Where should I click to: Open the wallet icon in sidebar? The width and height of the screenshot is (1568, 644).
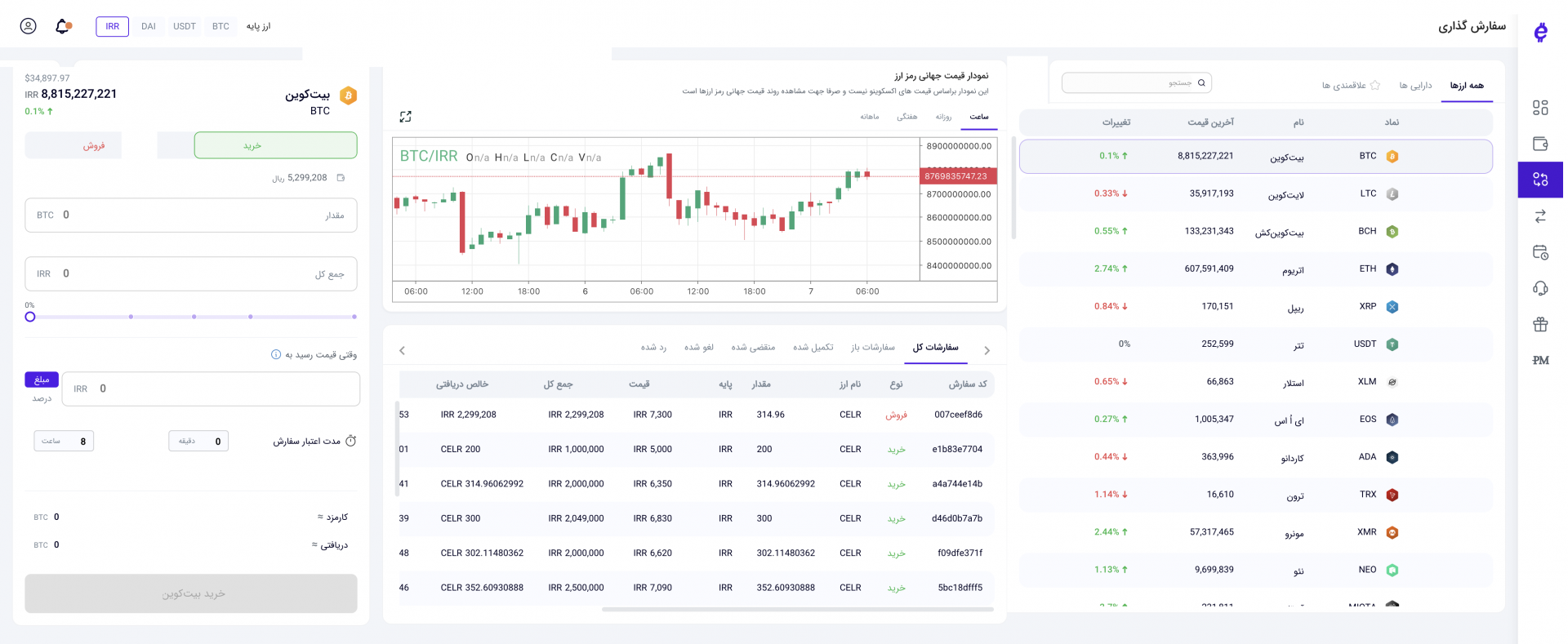click(1540, 144)
